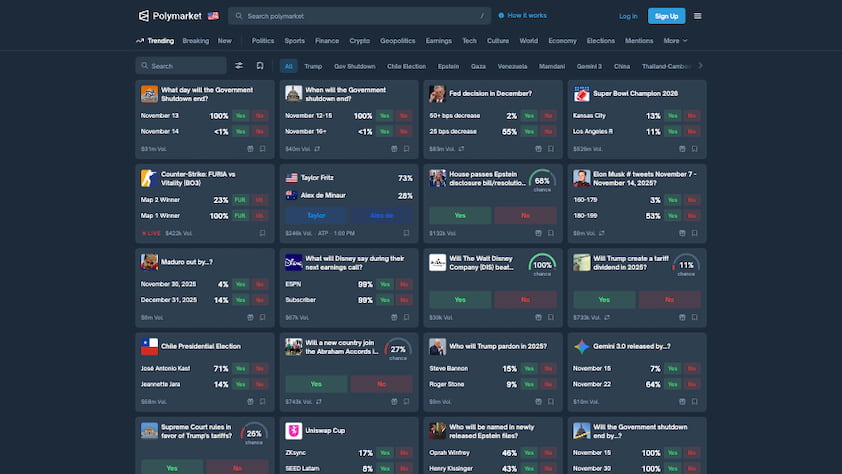
Task: Open the filter sliders icon
Action: 239,65
